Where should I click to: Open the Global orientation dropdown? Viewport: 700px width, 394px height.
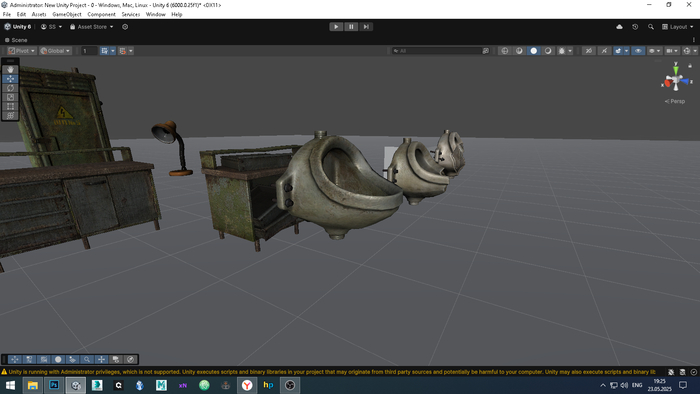pyautogui.click(x=55, y=51)
